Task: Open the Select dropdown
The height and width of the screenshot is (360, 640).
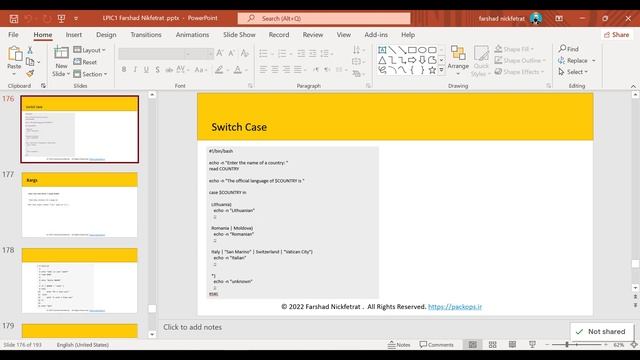Action: pos(573,72)
